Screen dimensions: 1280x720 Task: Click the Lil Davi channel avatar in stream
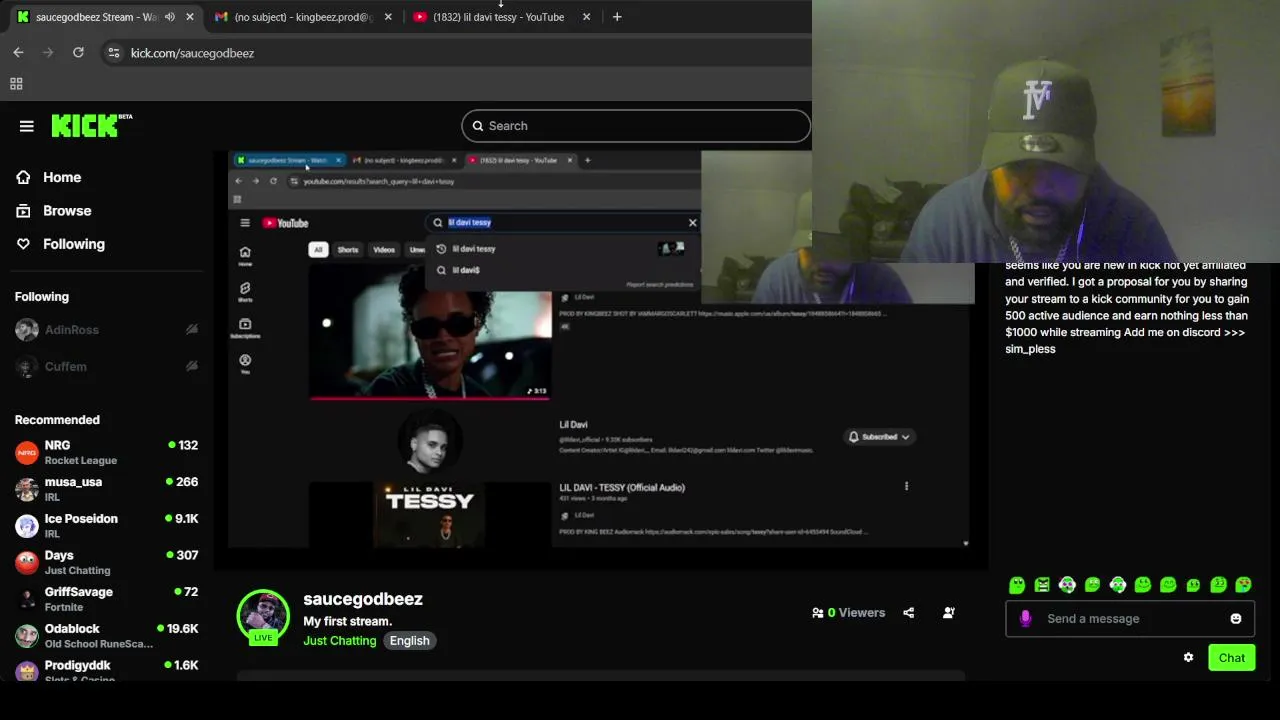[430, 442]
